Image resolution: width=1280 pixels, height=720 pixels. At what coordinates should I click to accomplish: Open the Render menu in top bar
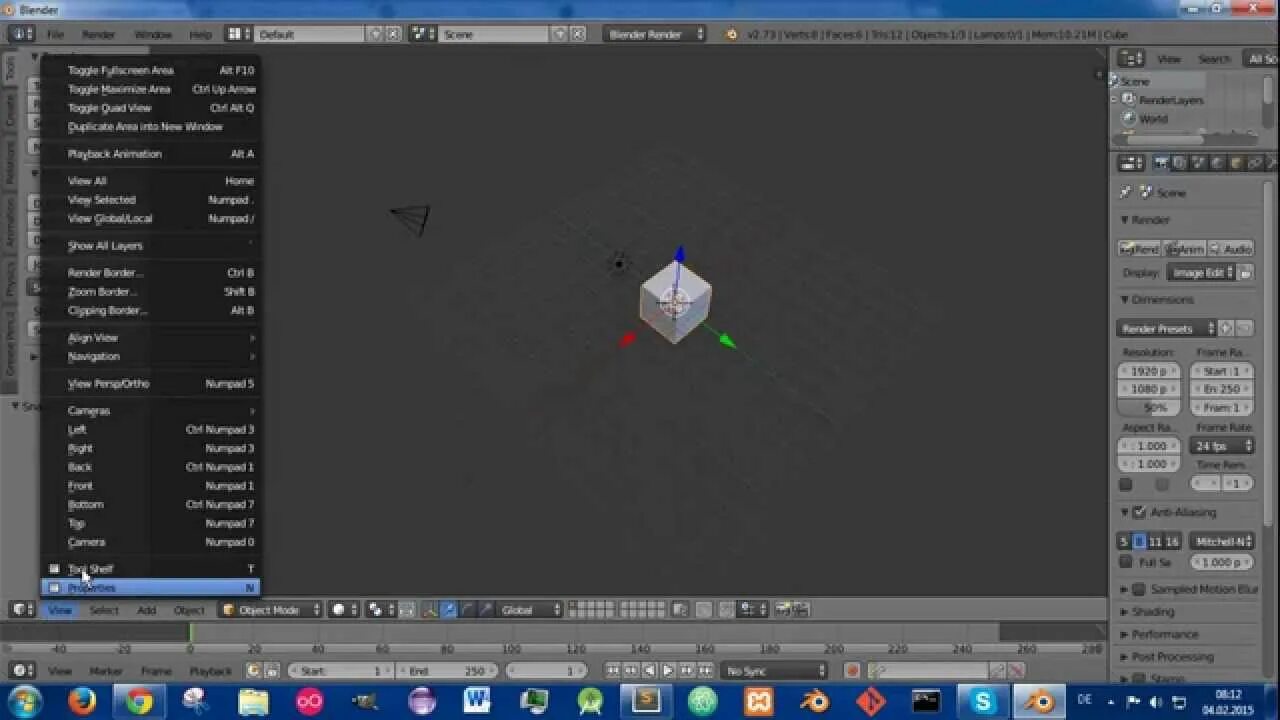click(x=98, y=34)
